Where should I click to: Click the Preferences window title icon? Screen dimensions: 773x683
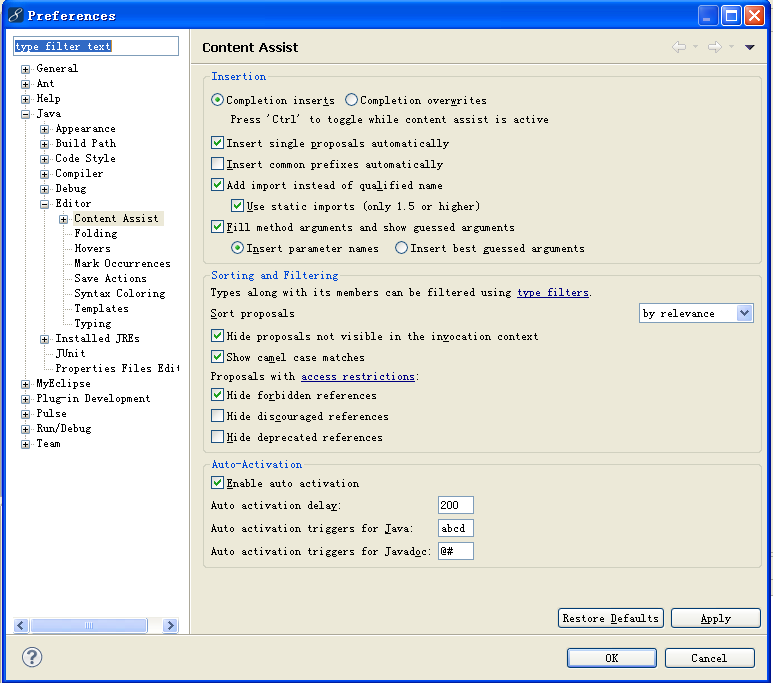click(15, 15)
